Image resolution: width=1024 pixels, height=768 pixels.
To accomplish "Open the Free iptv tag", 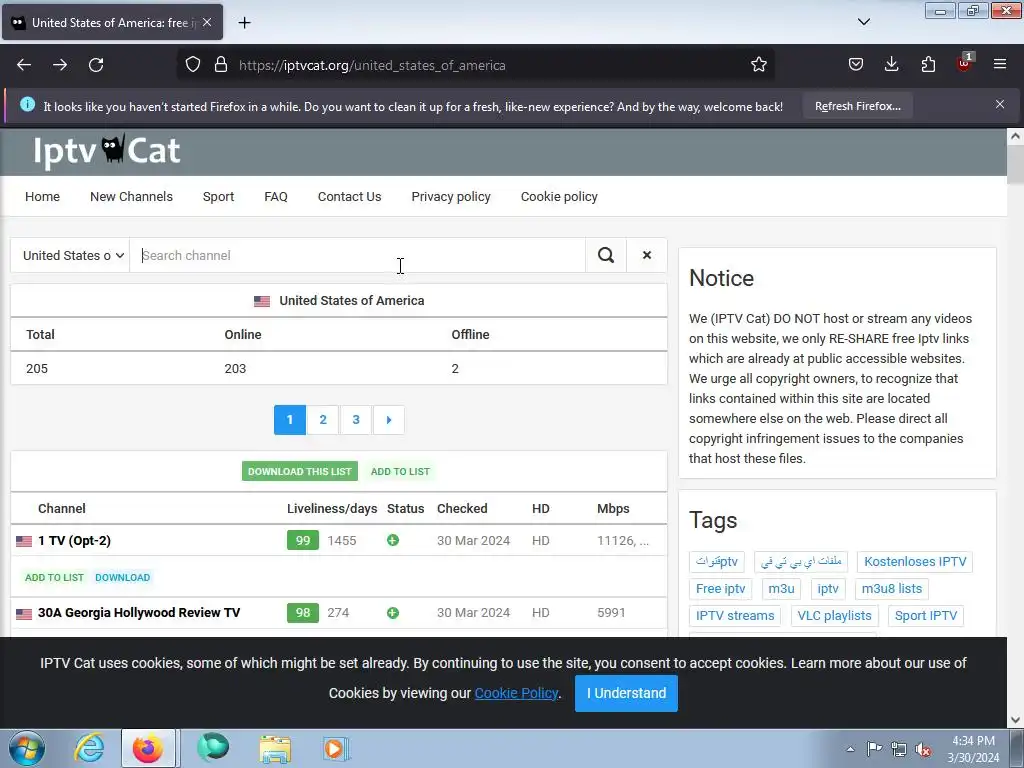I will point(720,589).
